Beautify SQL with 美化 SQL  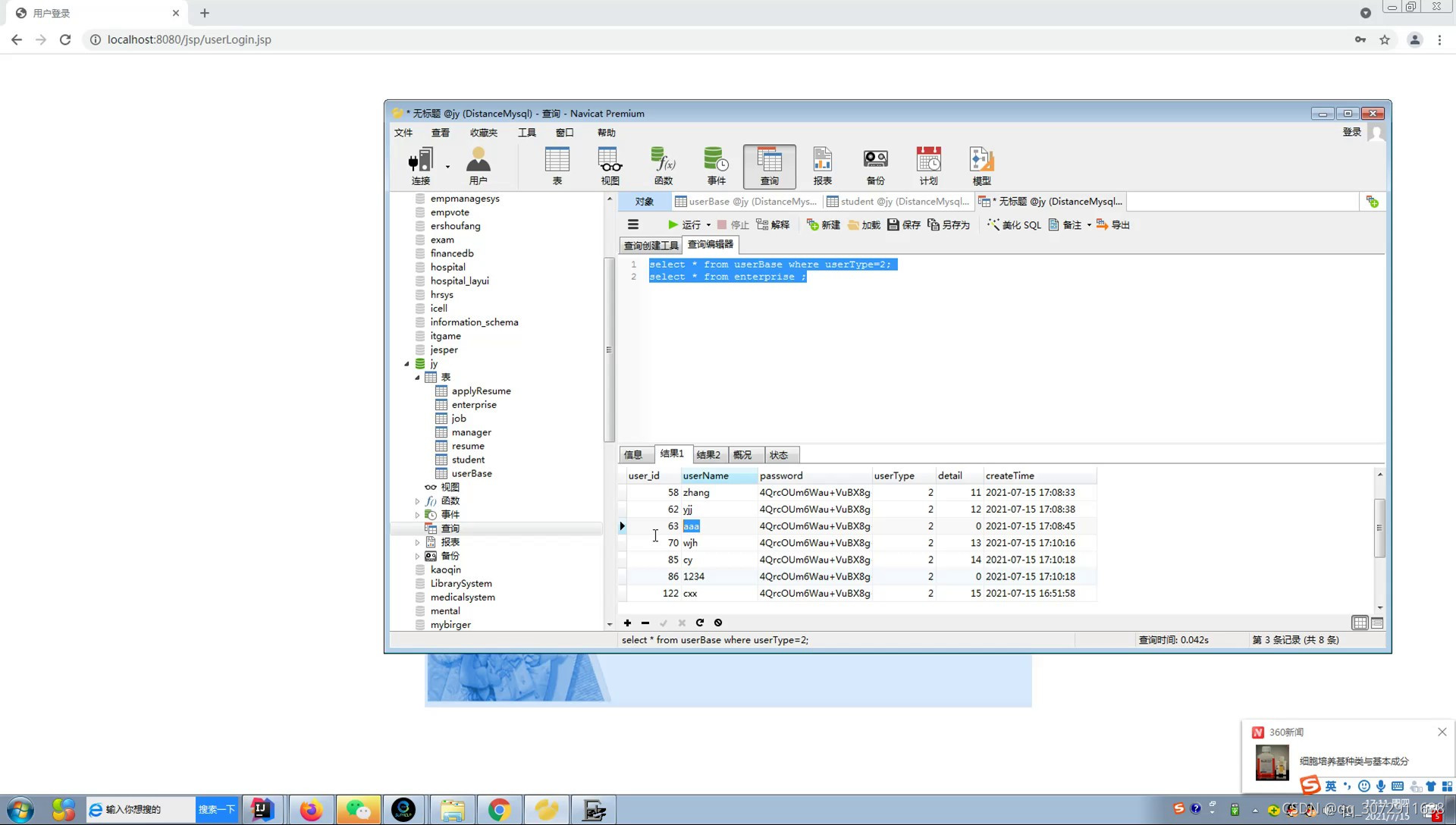1014,224
